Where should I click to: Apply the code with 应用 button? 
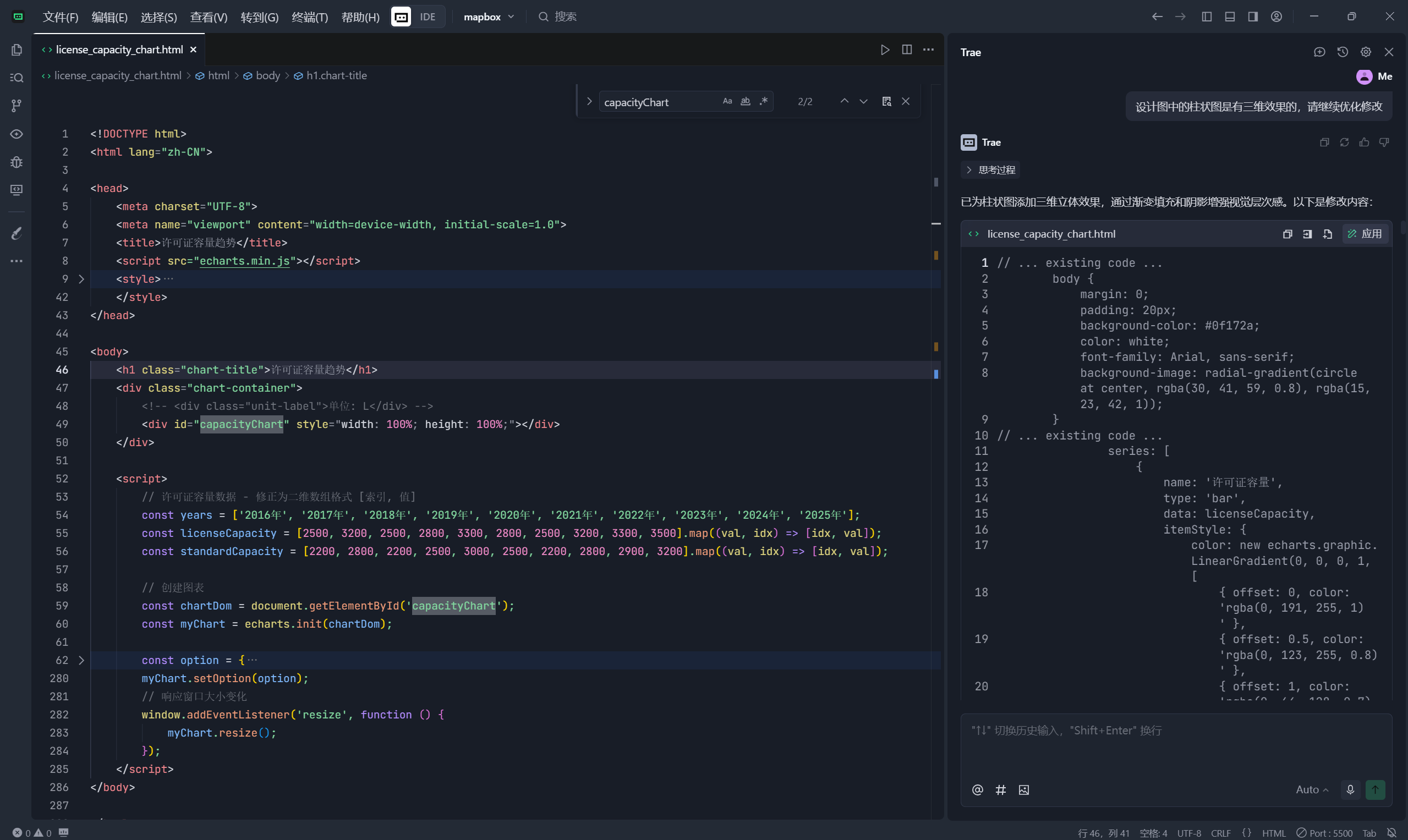(1365, 234)
